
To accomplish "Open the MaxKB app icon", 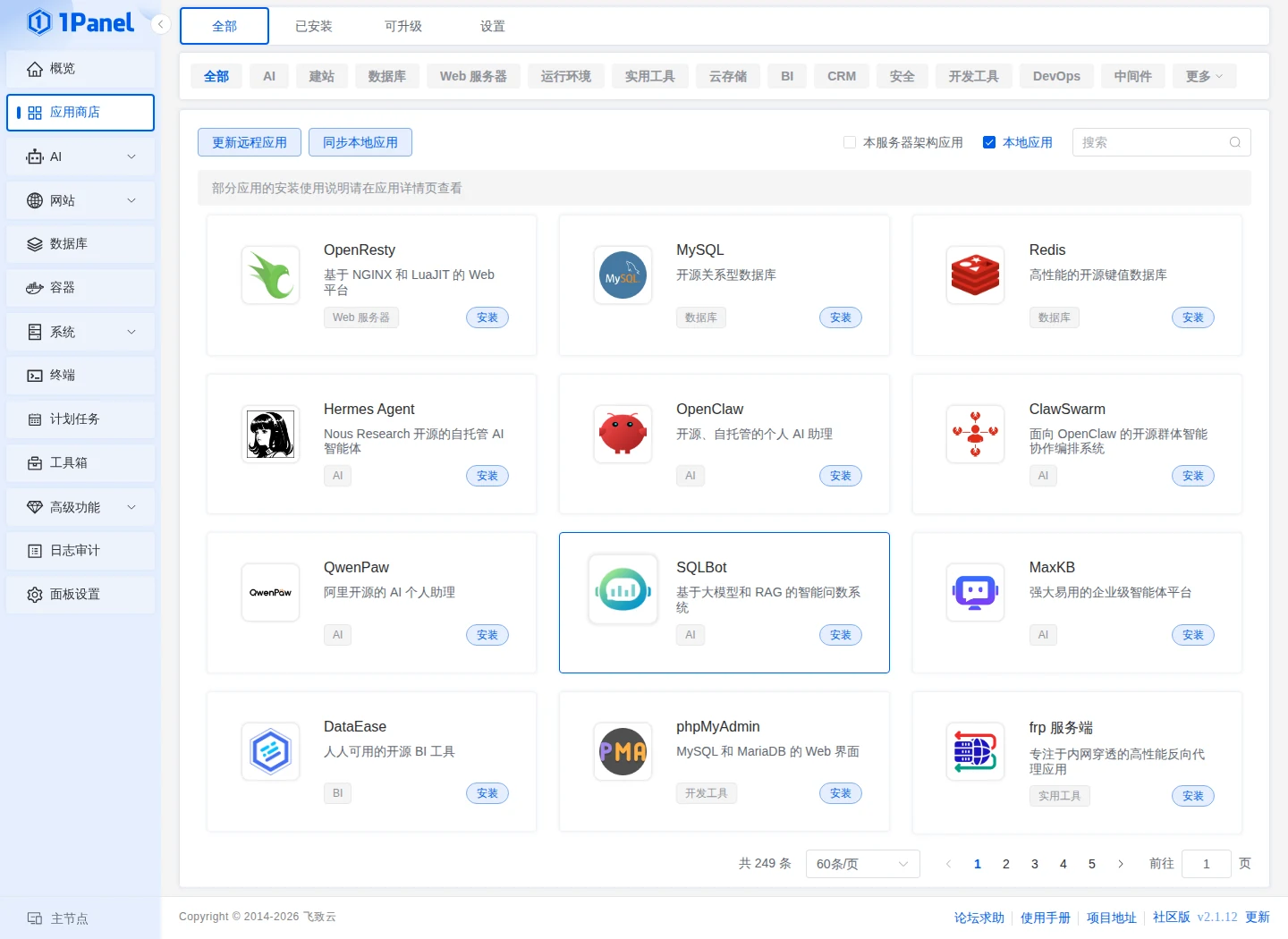I will pos(975,592).
